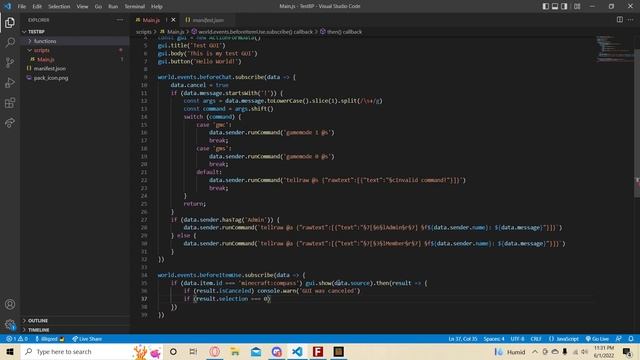
Task: Click the taskbar search box
Action: tap(91, 351)
